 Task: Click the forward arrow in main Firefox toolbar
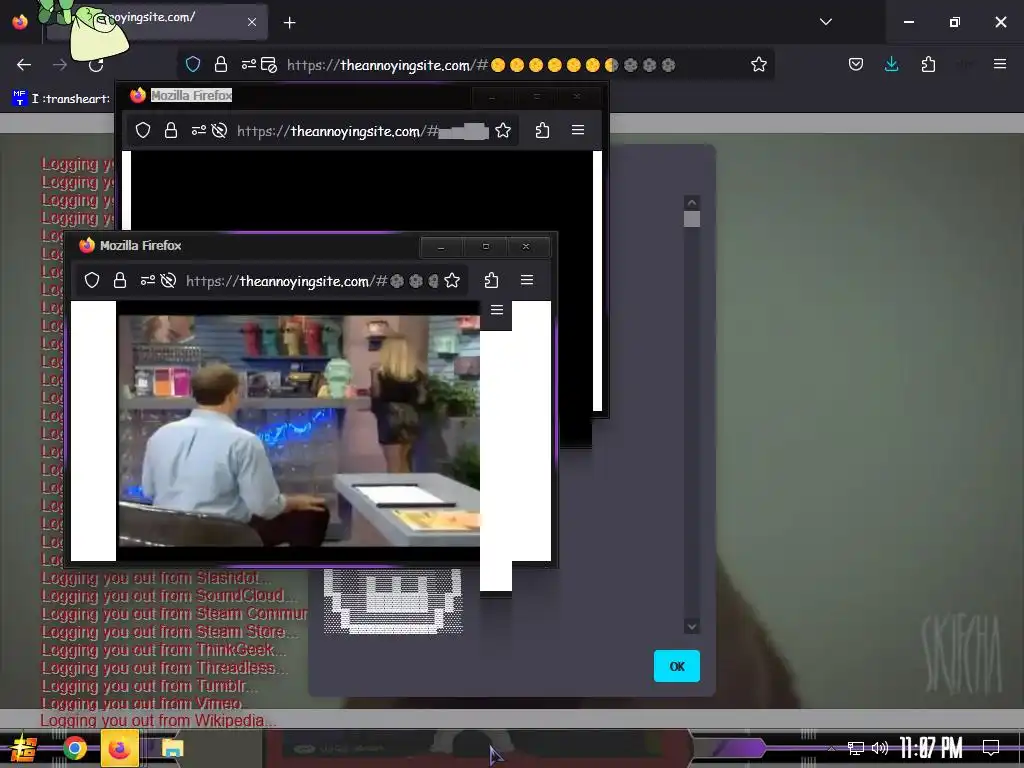pyautogui.click(x=60, y=65)
